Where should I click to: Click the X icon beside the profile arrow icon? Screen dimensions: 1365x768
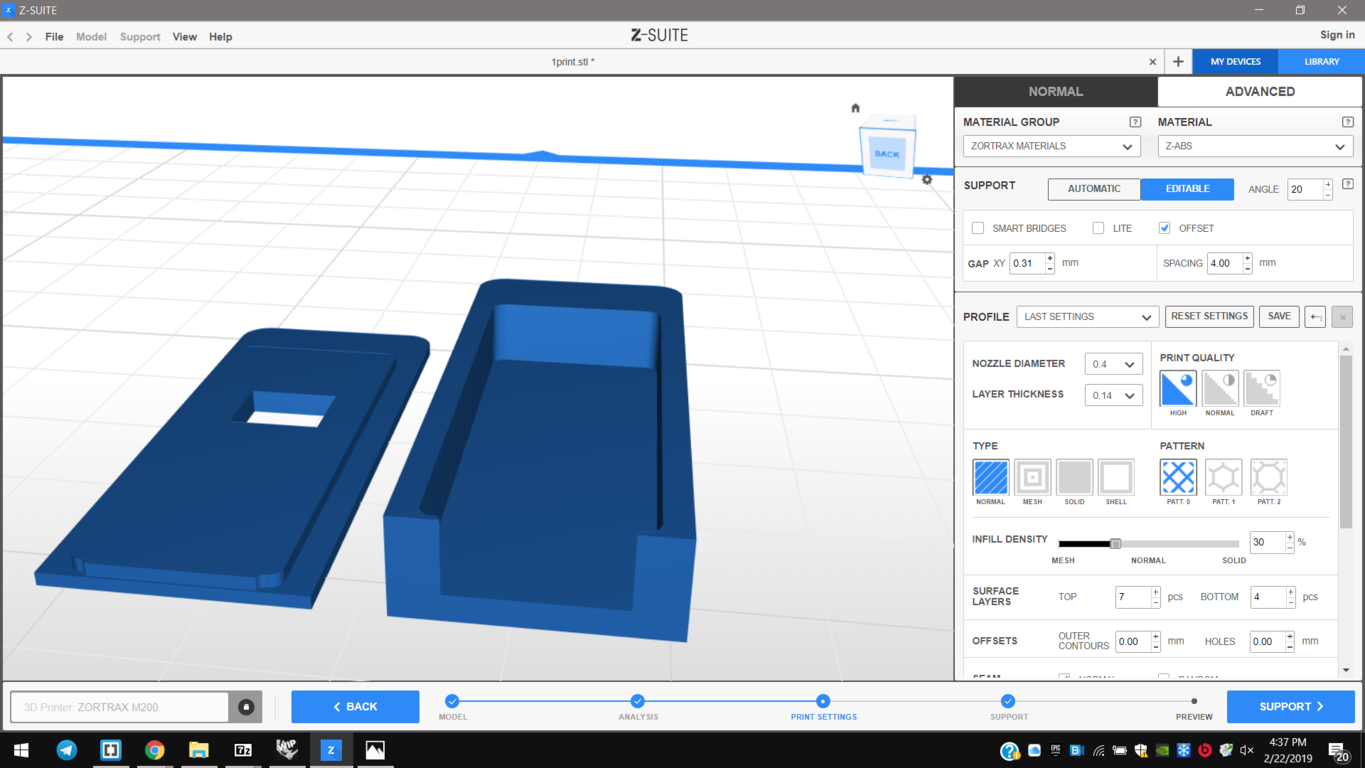click(x=1342, y=317)
